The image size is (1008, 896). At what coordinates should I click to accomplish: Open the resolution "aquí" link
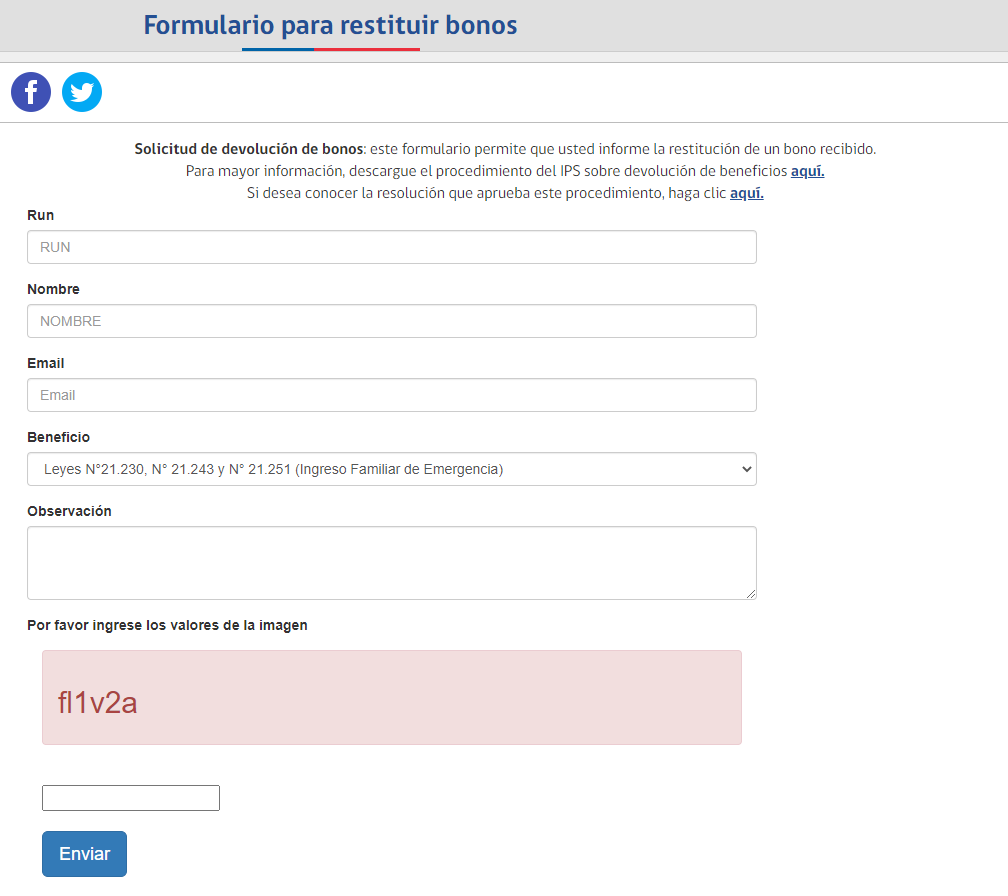tap(746, 193)
